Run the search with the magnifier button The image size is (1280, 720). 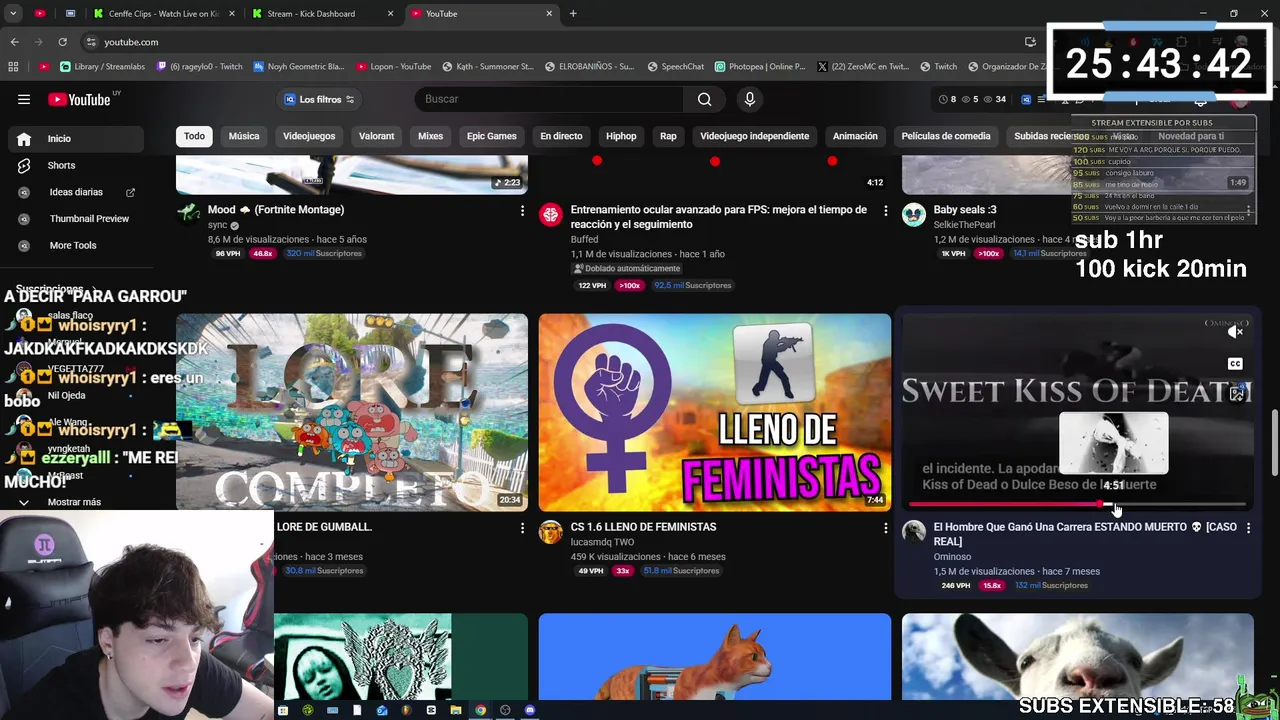(x=704, y=99)
